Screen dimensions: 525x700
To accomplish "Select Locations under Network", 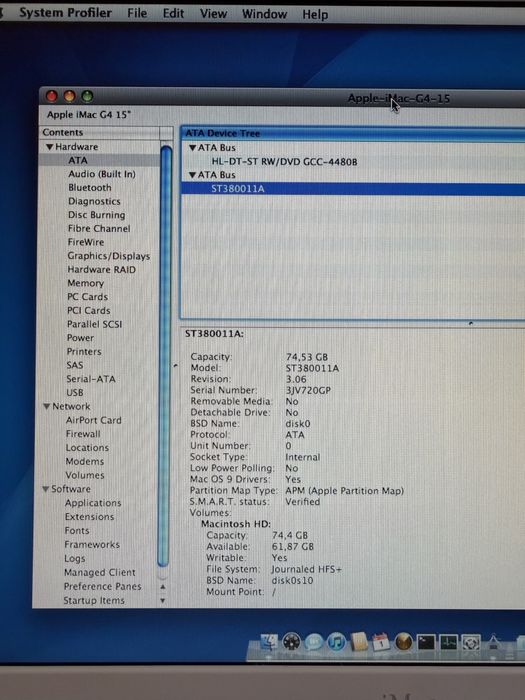I will pyautogui.click(x=87, y=447).
